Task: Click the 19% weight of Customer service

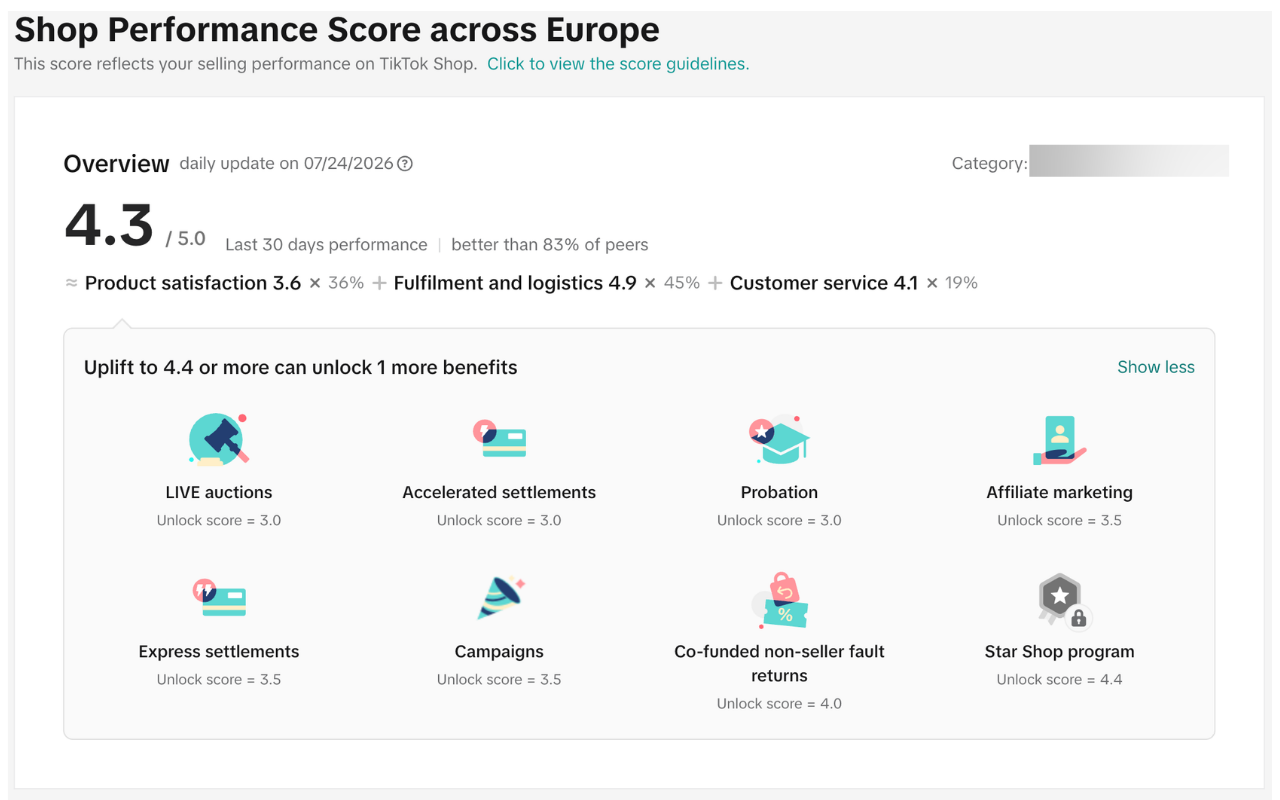Action: pyautogui.click(x=961, y=283)
